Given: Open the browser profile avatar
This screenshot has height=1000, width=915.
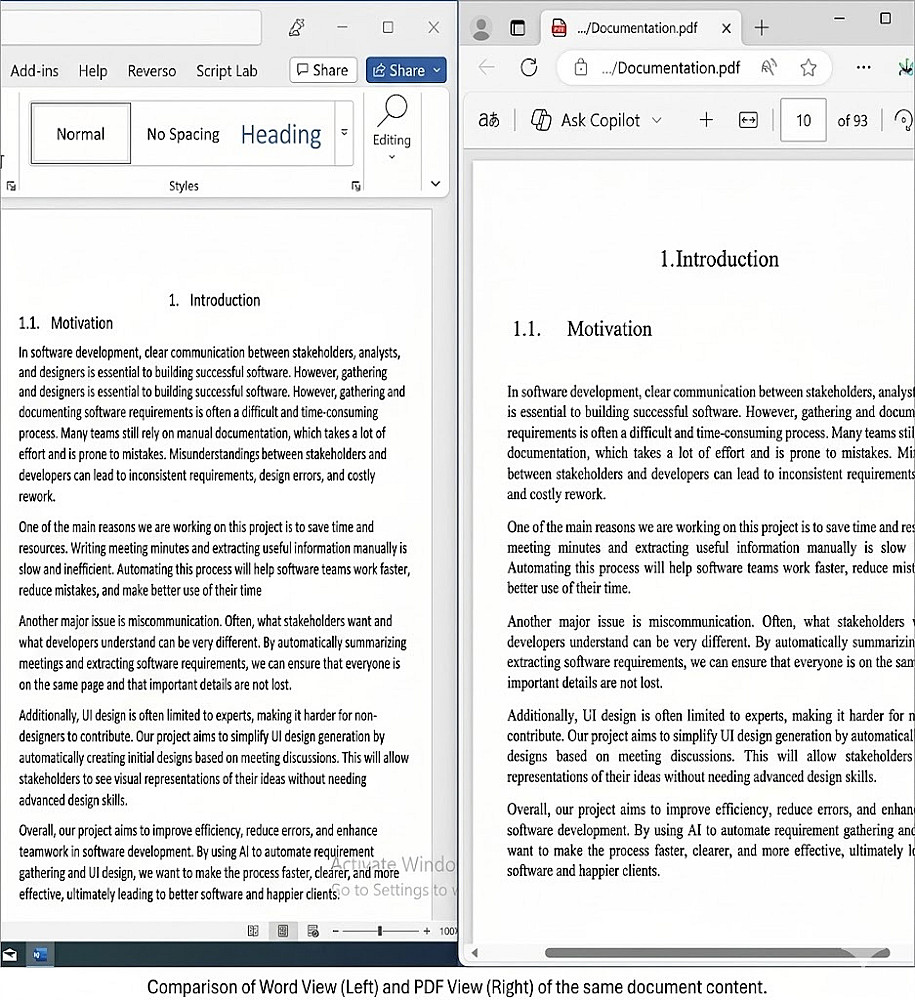Looking at the screenshot, I should 481,27.
